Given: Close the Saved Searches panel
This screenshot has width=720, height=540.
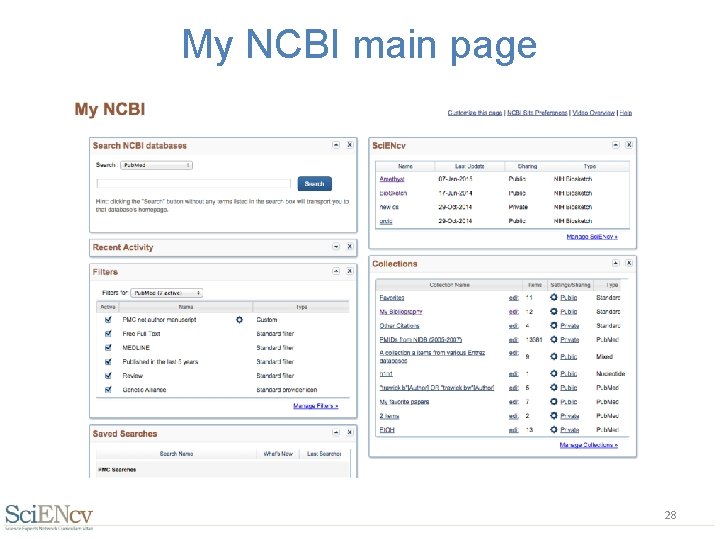Looking at the screenshot, I should click(x=349, y=433).
